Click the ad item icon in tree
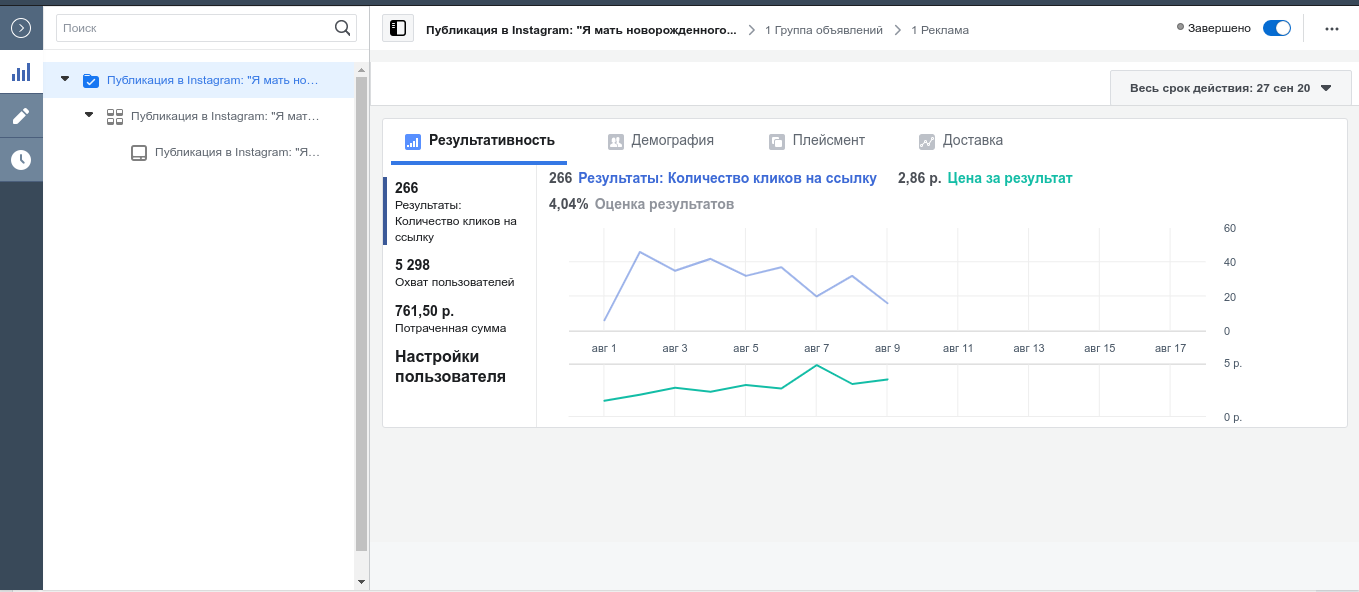Screen dimensions: 1359x592 pyautogui.click(x=139, y=153)
